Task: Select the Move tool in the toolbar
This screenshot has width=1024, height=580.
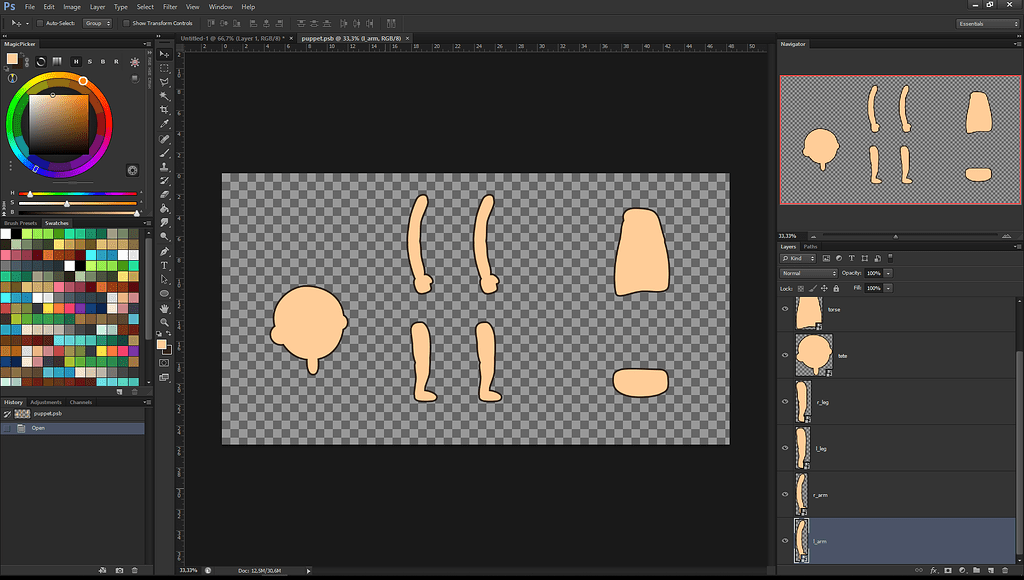Action: tap(165, 54)
